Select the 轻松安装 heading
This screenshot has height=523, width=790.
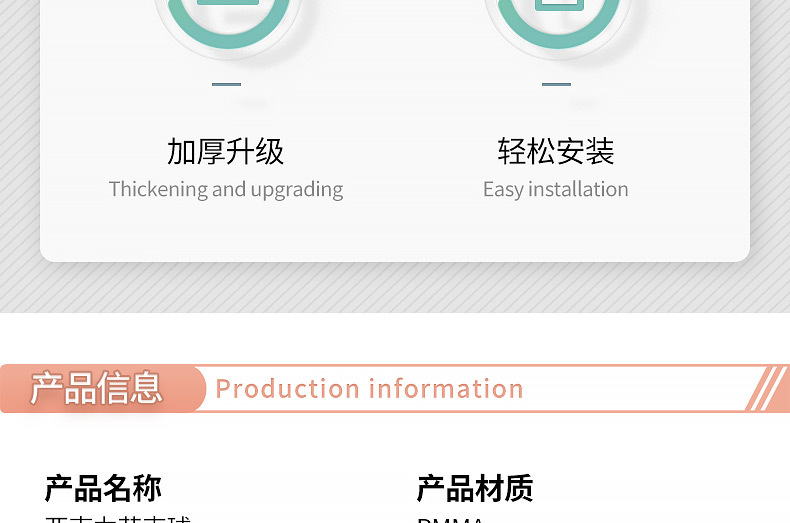(556, 151)
